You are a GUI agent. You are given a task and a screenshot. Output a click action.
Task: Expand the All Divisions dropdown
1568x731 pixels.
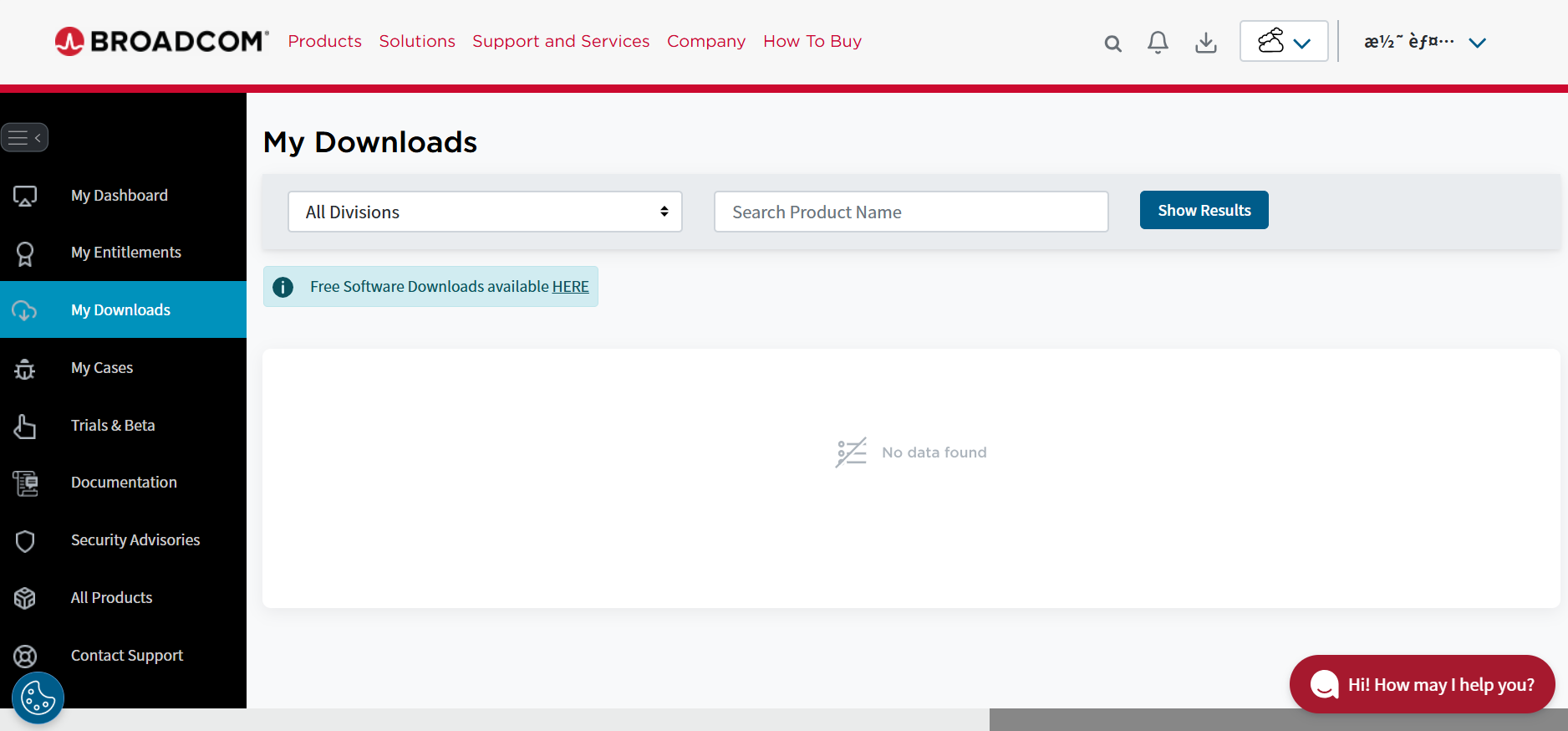[x=485, y=212]
